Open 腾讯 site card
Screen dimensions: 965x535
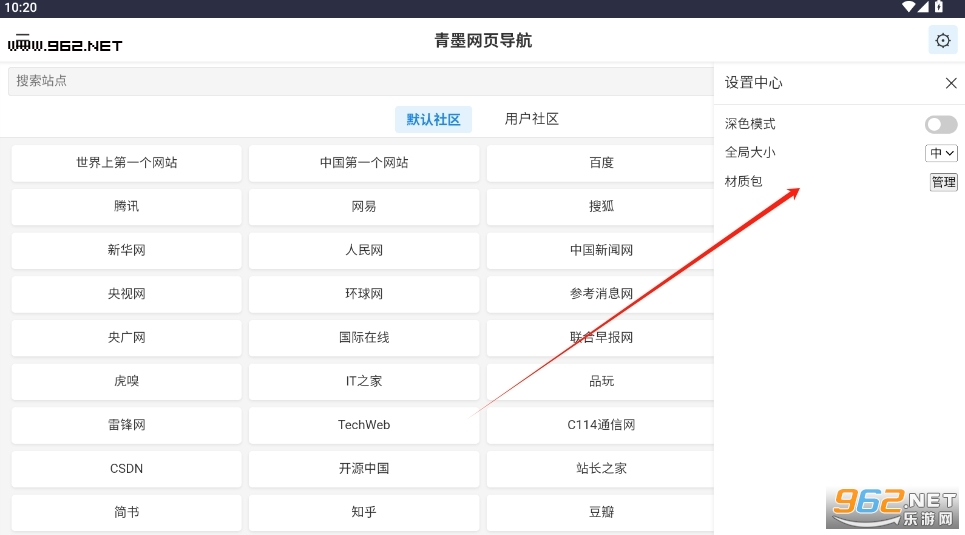tap(126, 206)
